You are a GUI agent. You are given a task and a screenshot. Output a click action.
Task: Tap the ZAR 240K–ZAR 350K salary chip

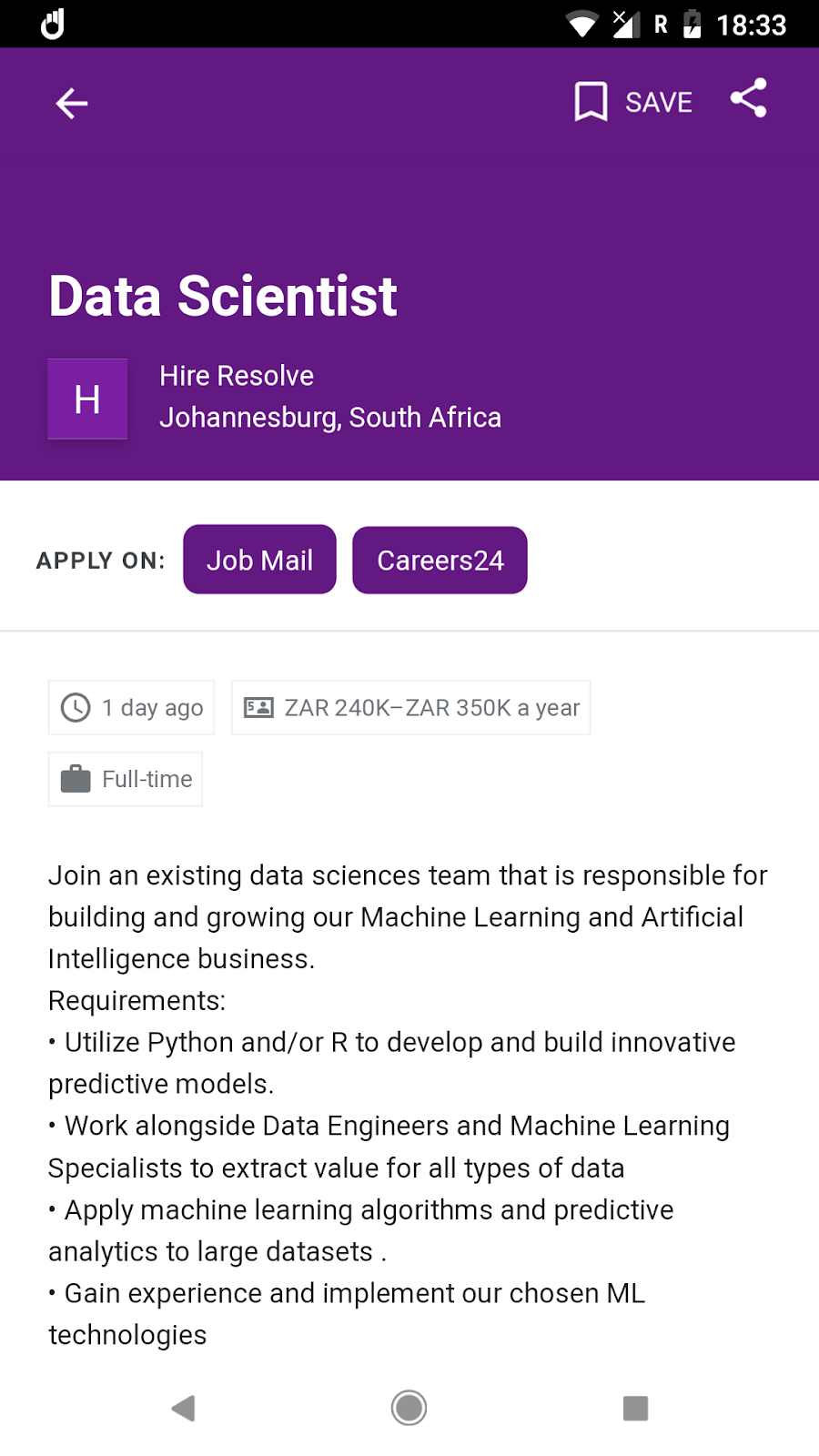click(x=411, y=707)
